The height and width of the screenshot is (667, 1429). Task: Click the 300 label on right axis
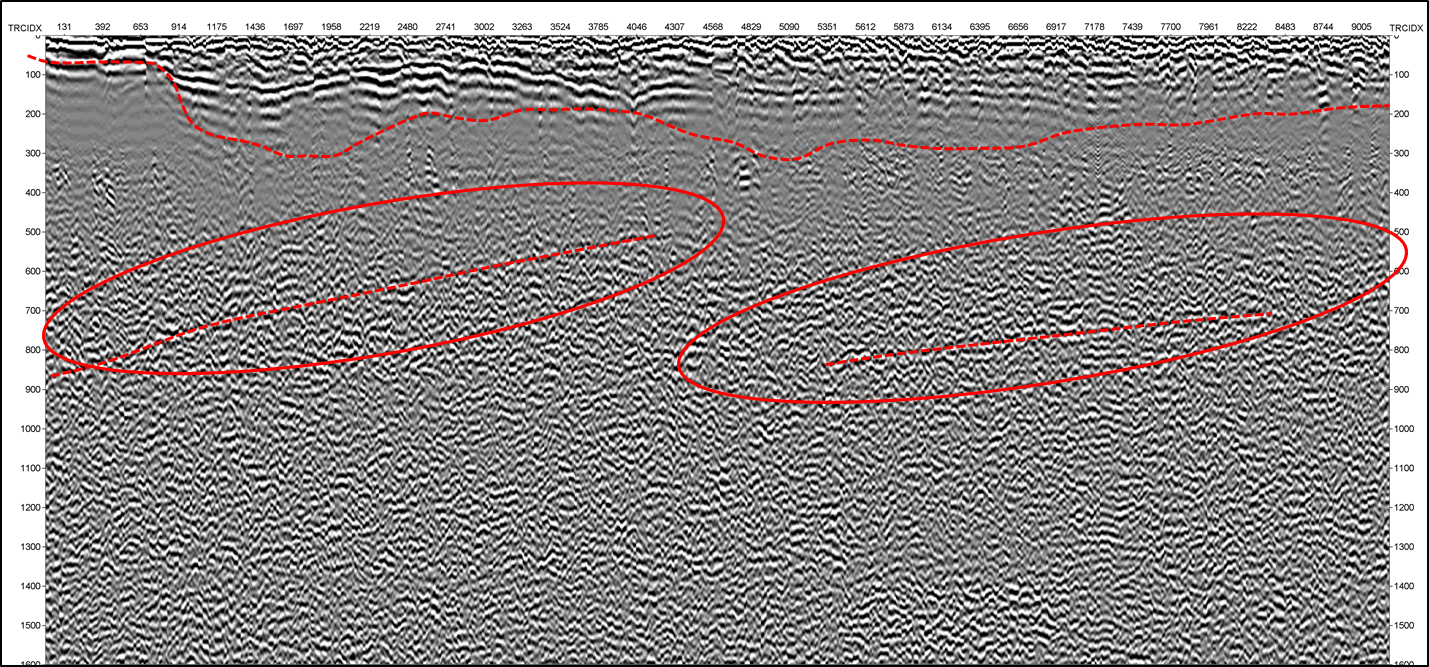(1401, 154)
